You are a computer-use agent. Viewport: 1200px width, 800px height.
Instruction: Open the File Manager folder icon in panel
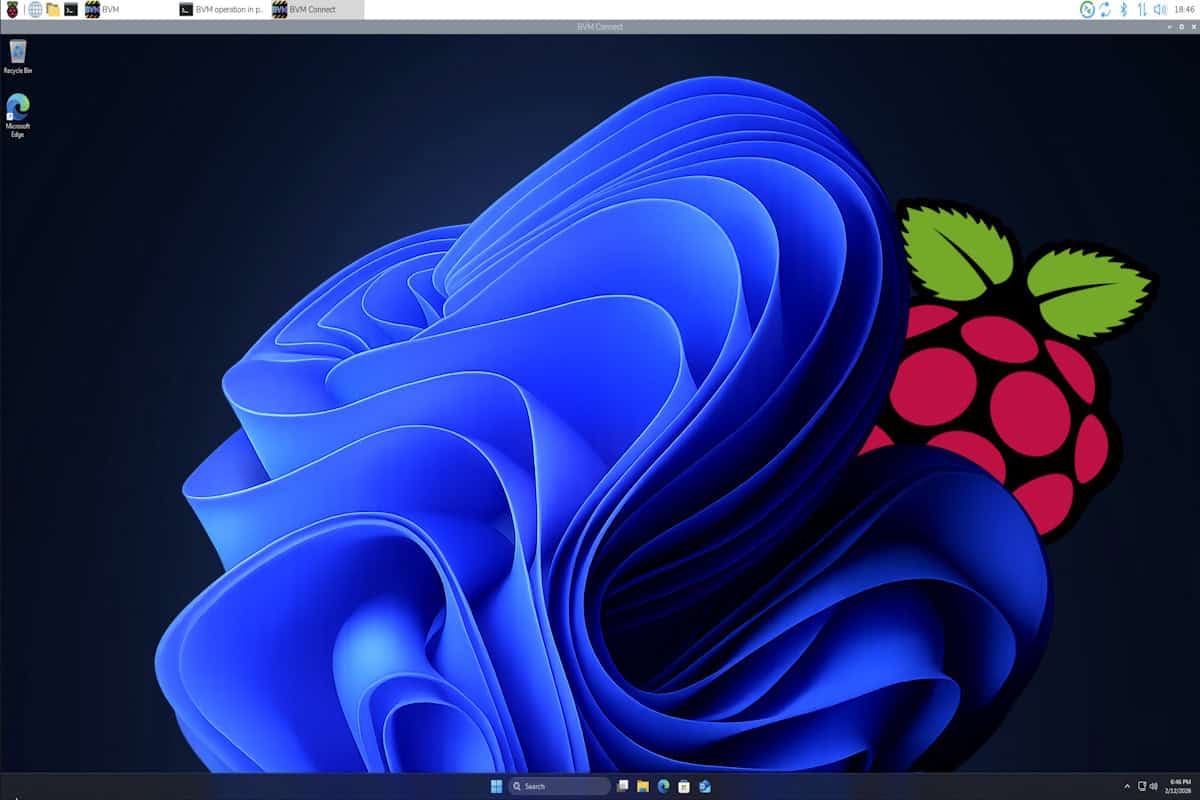53,9
